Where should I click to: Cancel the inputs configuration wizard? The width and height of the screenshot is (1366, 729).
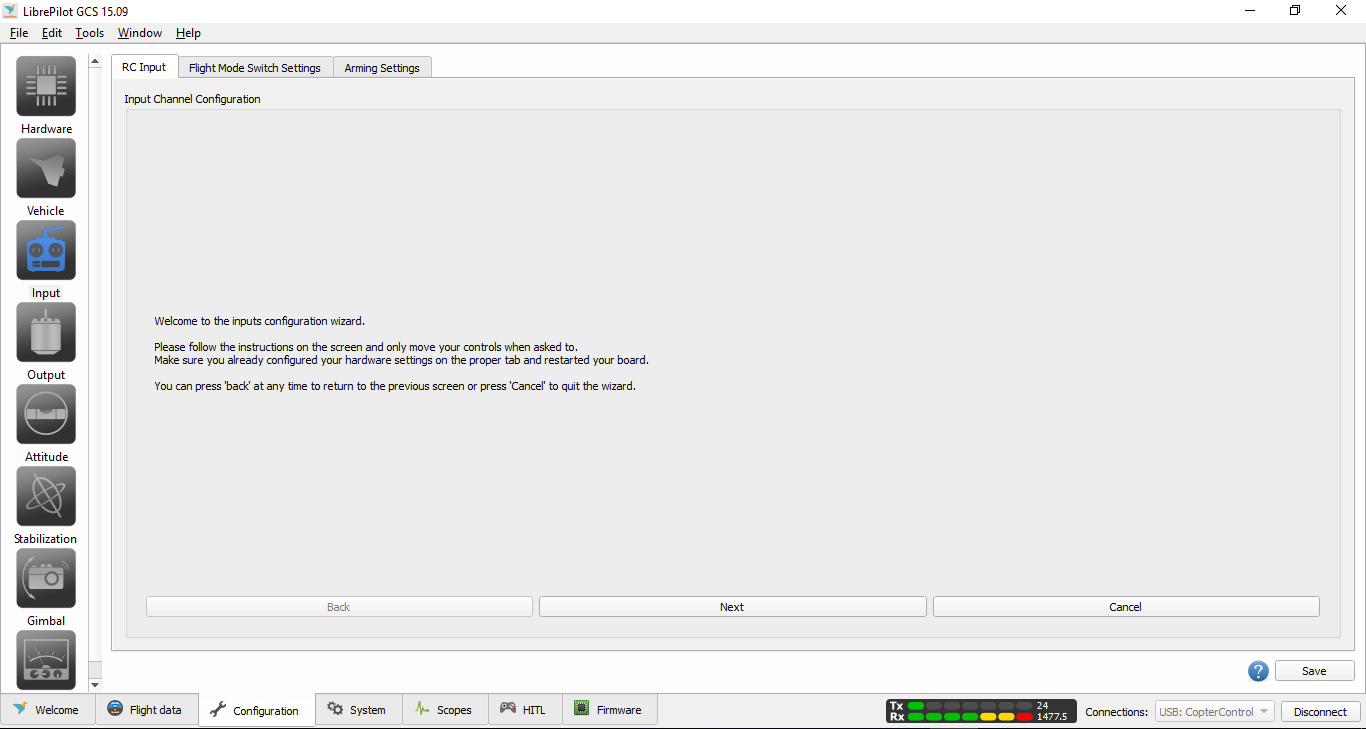pyautogui.click(x=1126, y=607)
